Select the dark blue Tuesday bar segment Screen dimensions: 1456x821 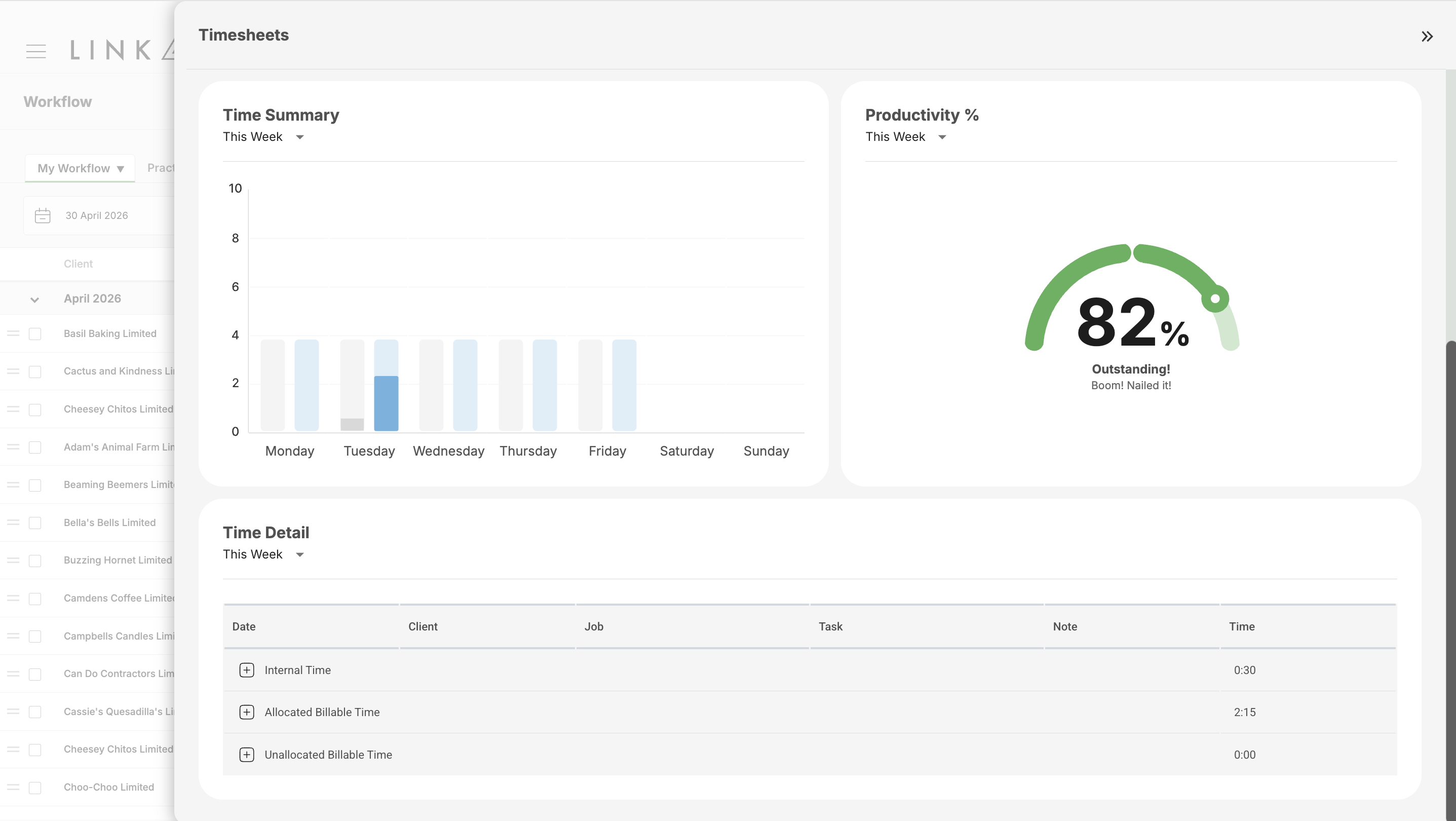pyautogui.click(x=386, y=403)
